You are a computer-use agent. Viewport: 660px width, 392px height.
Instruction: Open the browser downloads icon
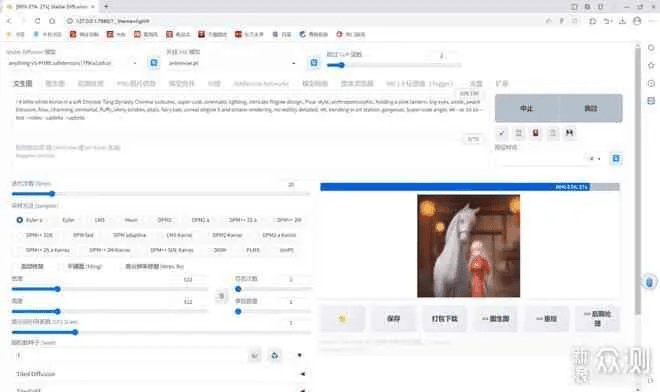[623, 21]
